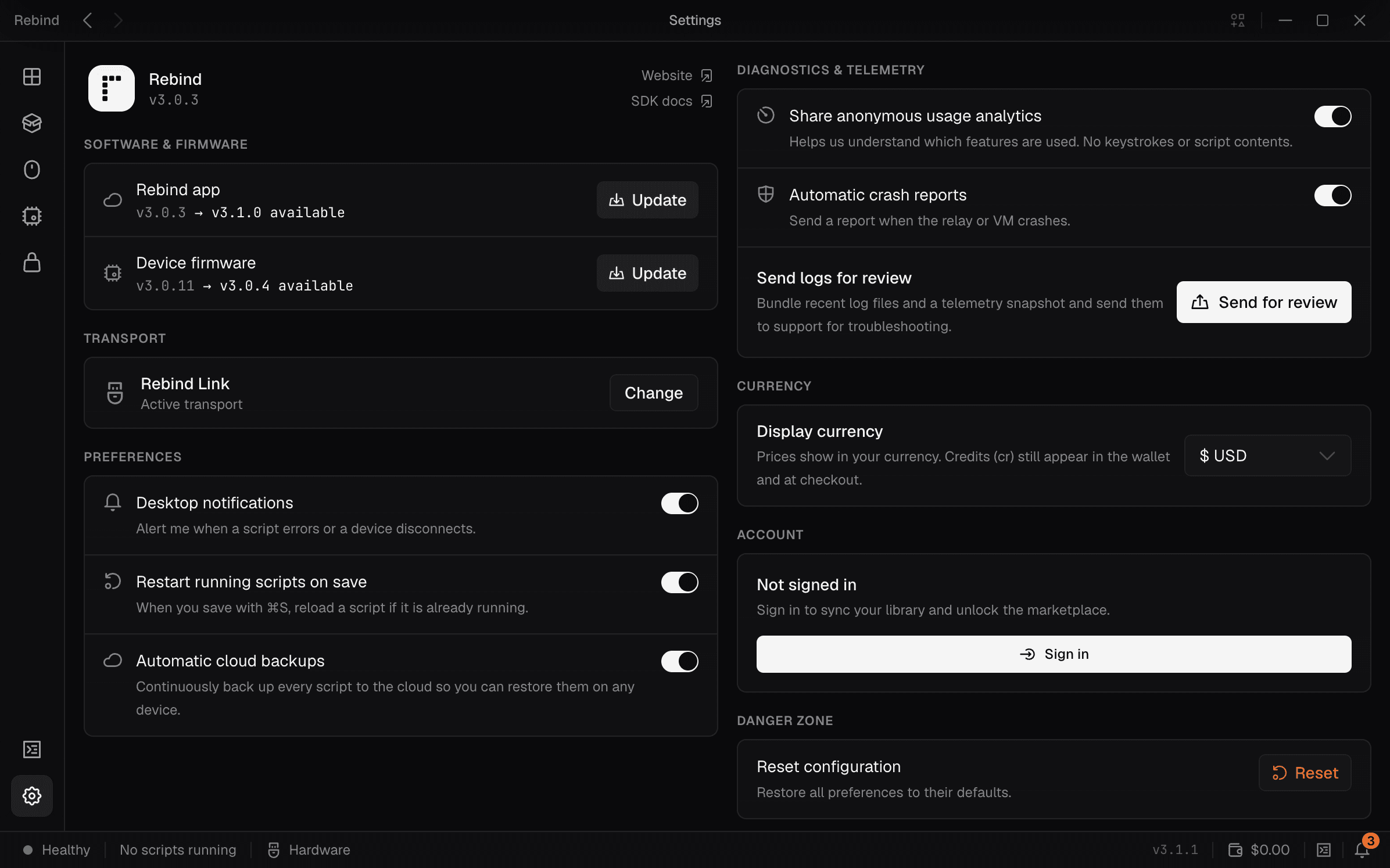This screenshot has height=868, width=1390.
Task: Click the cloud icon beside Automatic cloud backups
Action: click(113, 661)
